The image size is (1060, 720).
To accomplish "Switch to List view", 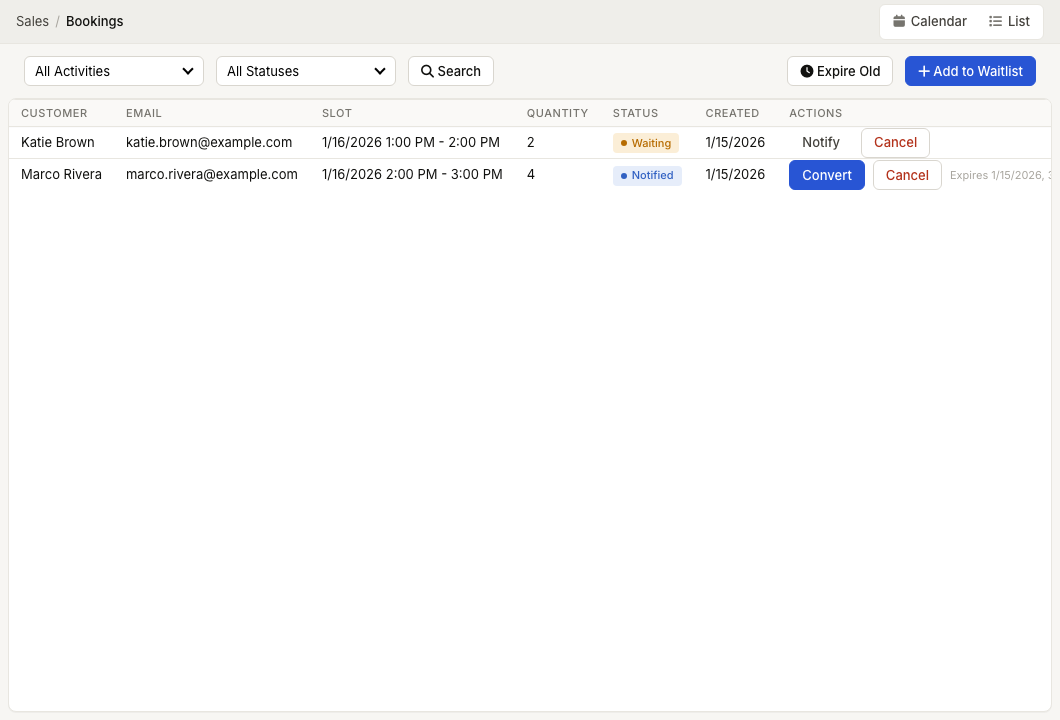I will [1009, 22].
